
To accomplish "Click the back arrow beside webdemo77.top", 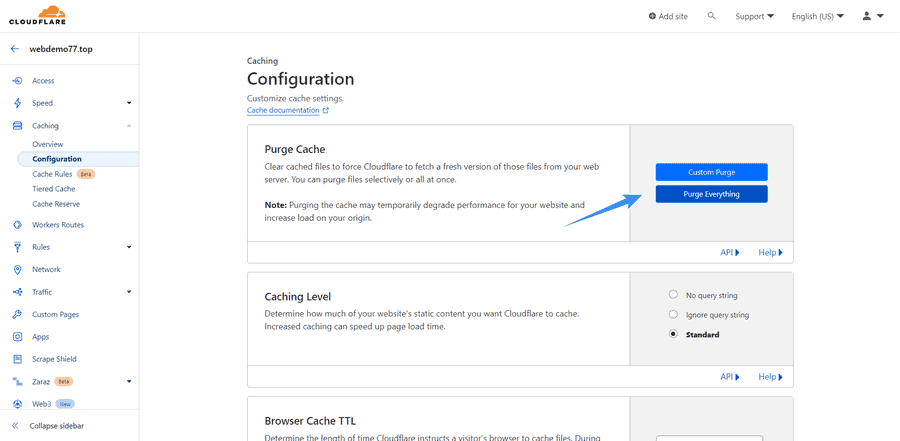I will click(15, 49).
